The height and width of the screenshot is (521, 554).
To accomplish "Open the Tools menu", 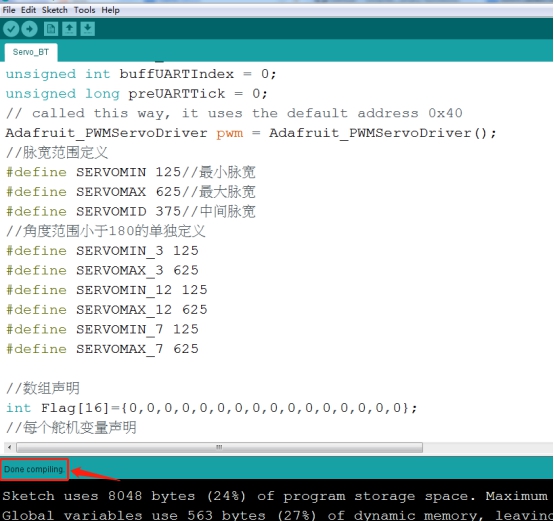I will tap(84, 10).
